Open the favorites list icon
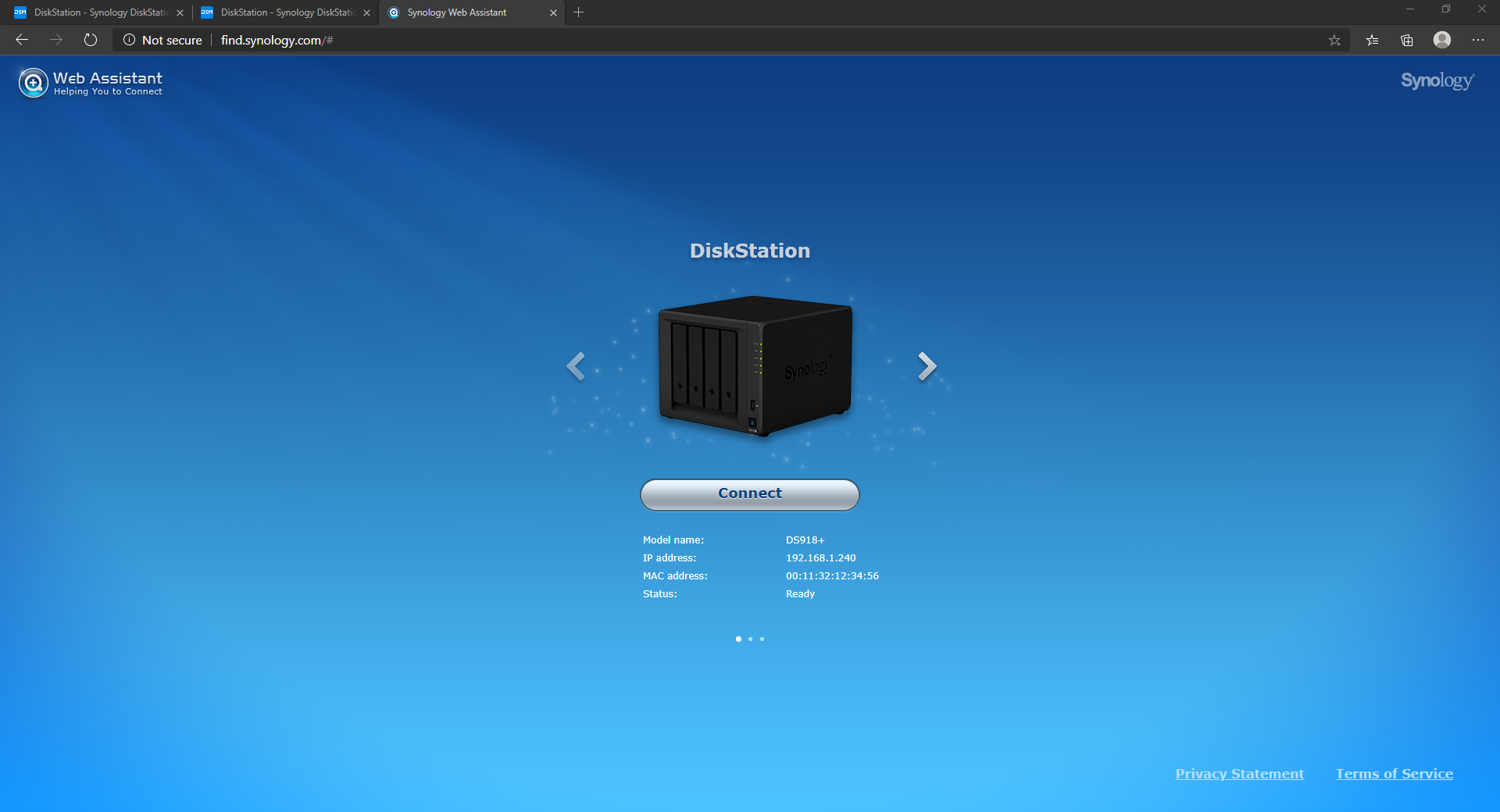Image resolution: width=1500 pixels, height=812 pixels. tap(1372, 40)
